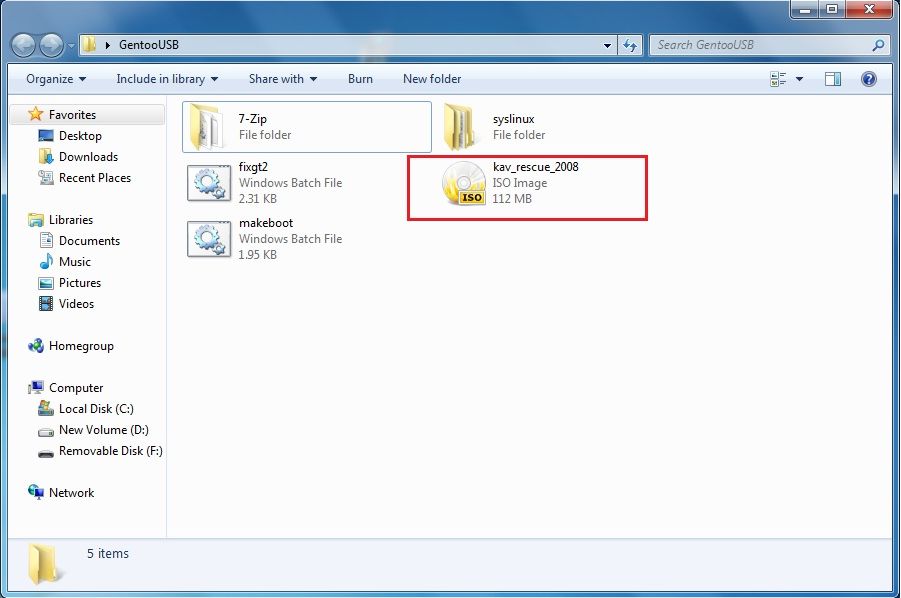Maximize the GentooUSB window
This screenshot has width=901, height=598.
(x=832, y=10)
